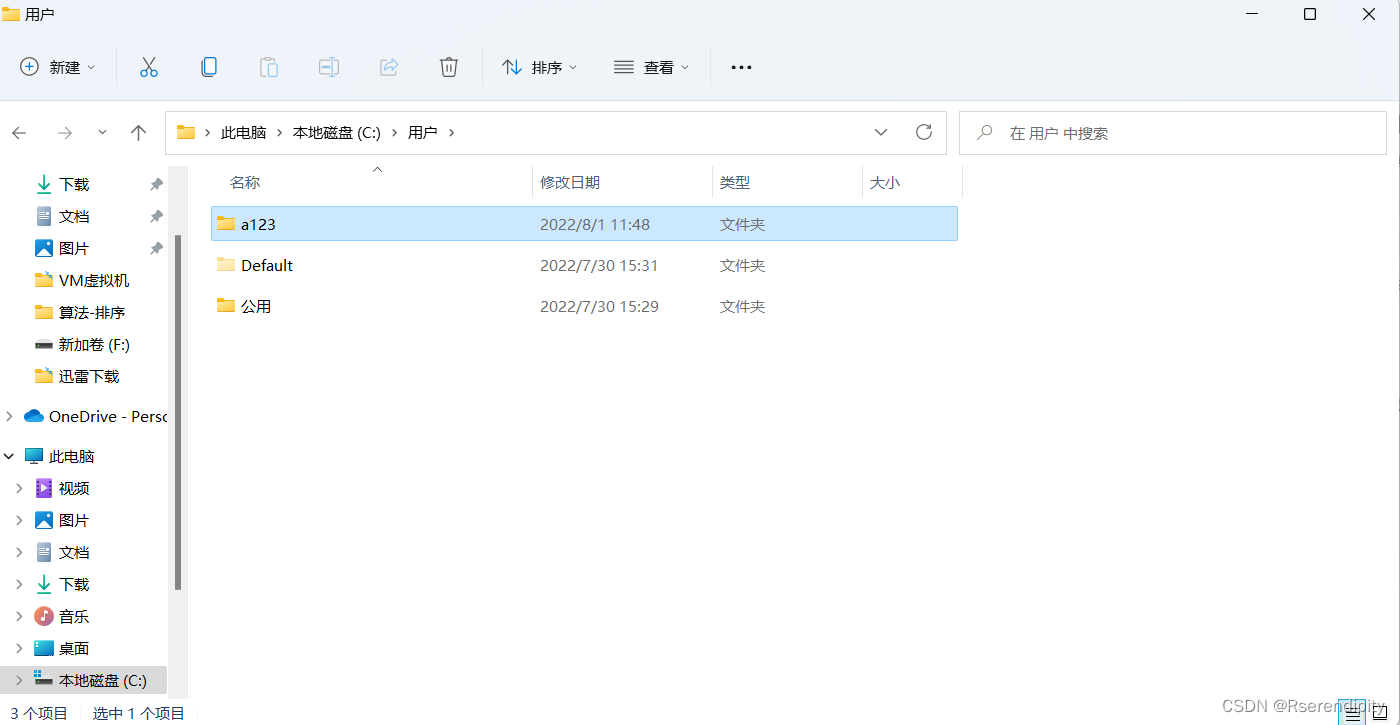1400x725 pixels.
Task: Click 本地磁盘 (C:) in the breadcrumb
Action: point(337,132)
